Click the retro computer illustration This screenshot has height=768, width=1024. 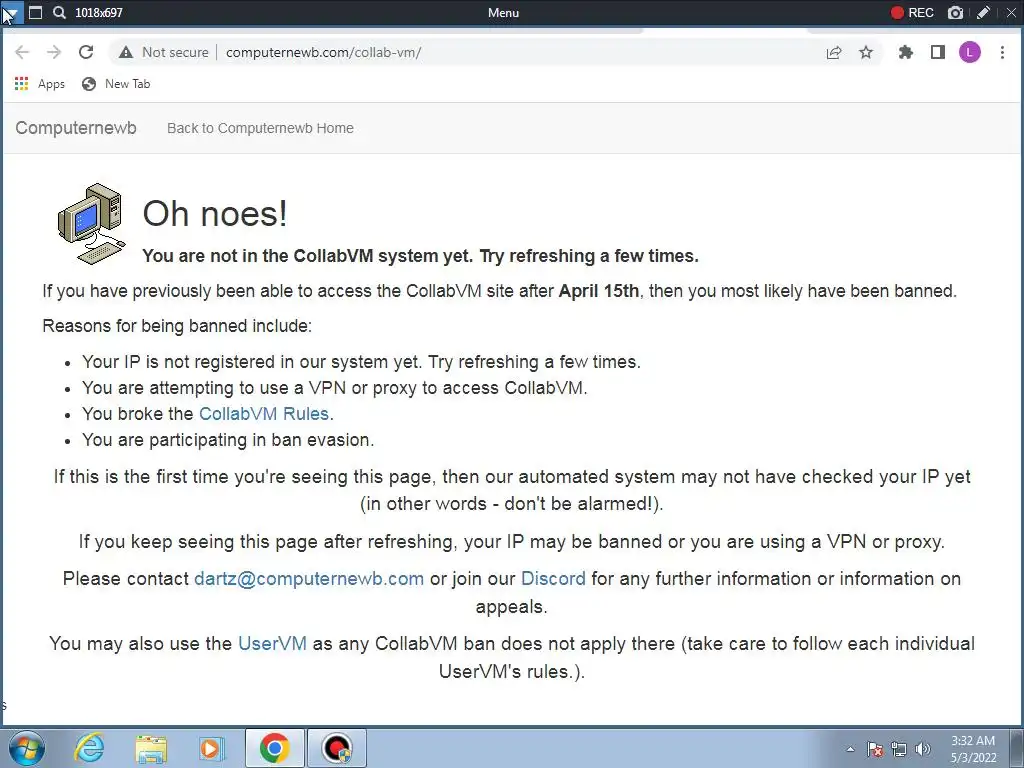[x=91, y=223]
